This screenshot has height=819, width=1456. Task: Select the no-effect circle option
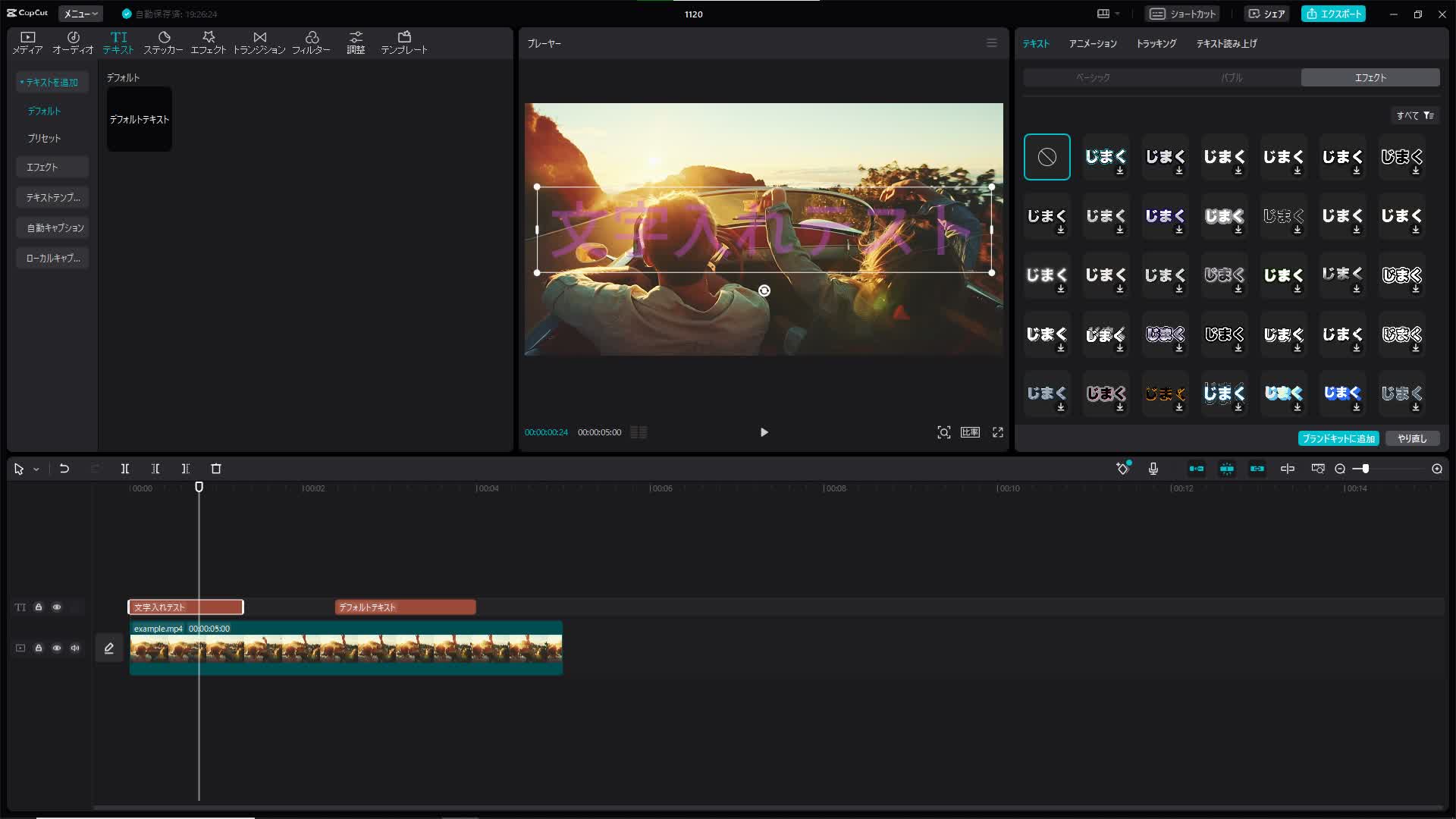pos(1047,157)
